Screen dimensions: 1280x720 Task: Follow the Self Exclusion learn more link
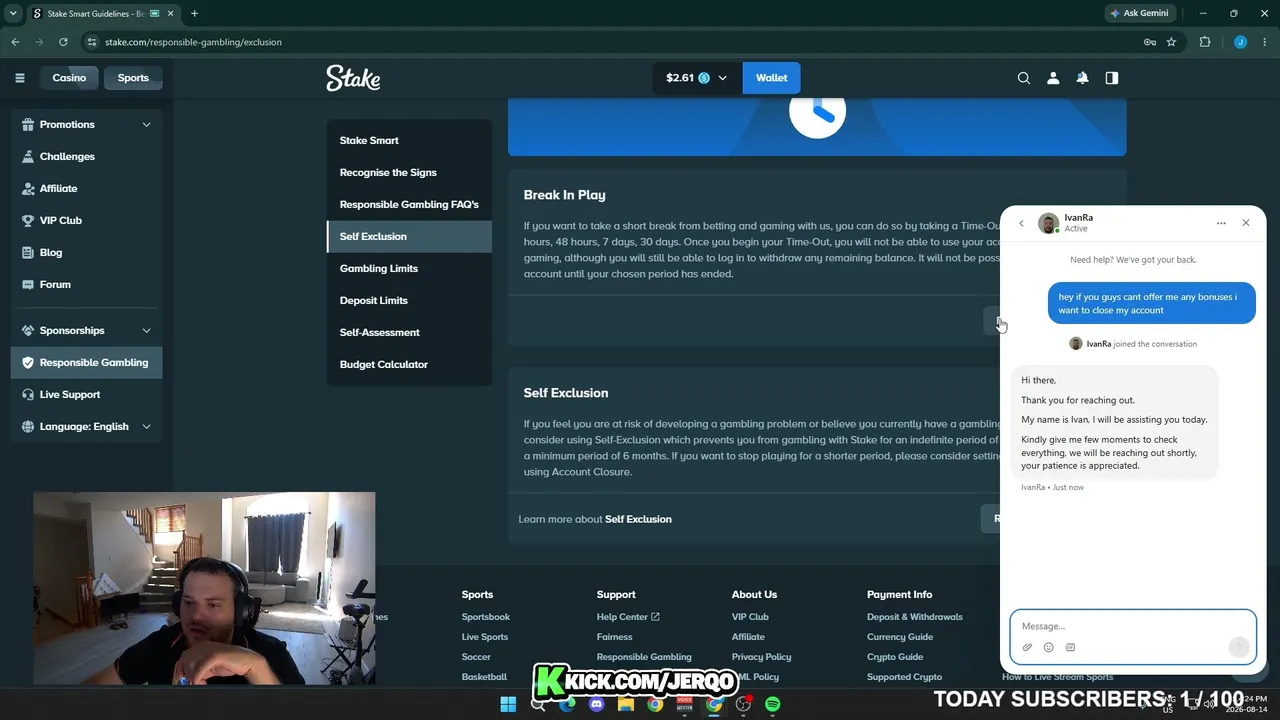[638, 519]
